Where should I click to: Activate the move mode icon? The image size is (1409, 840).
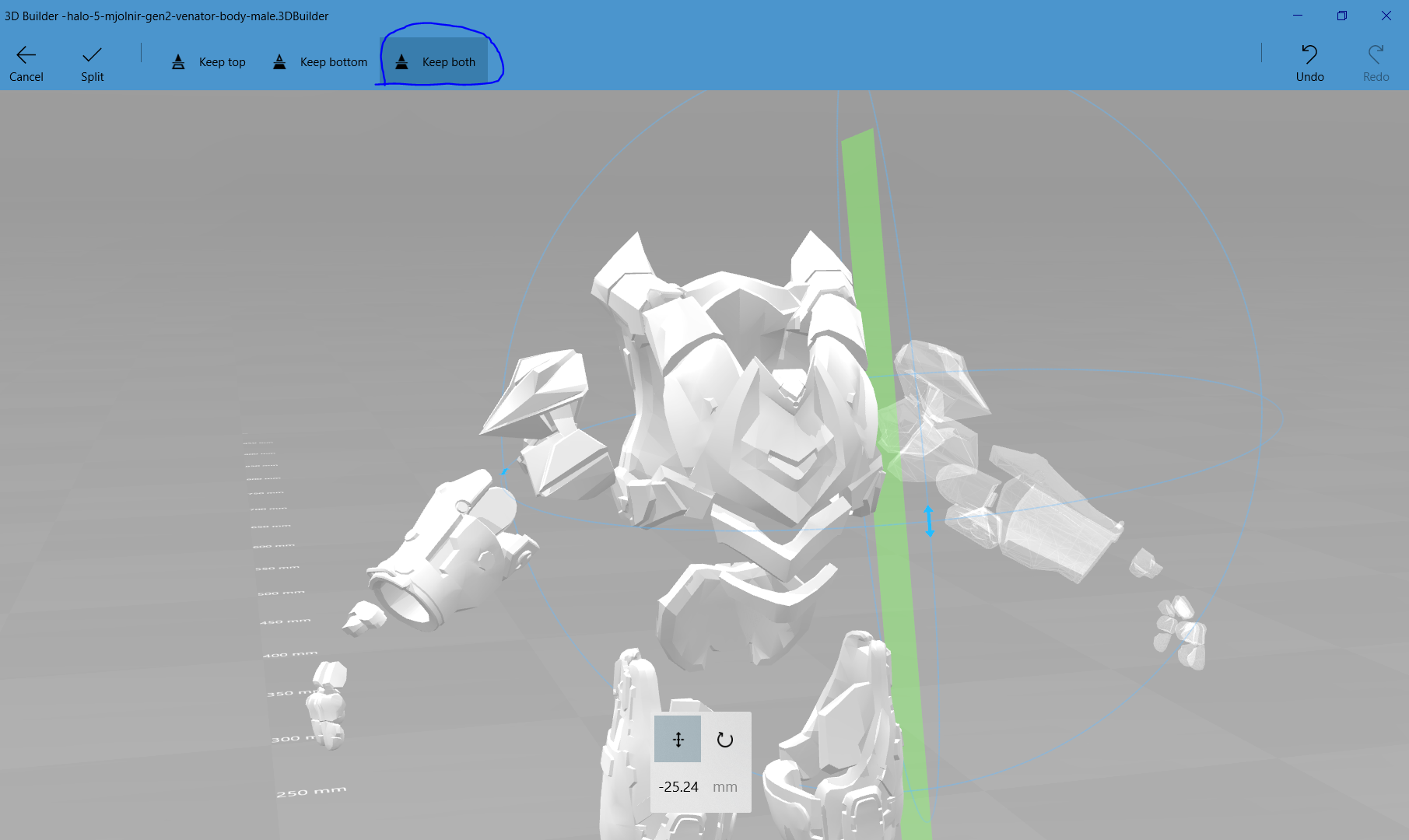tap(678, 739)
